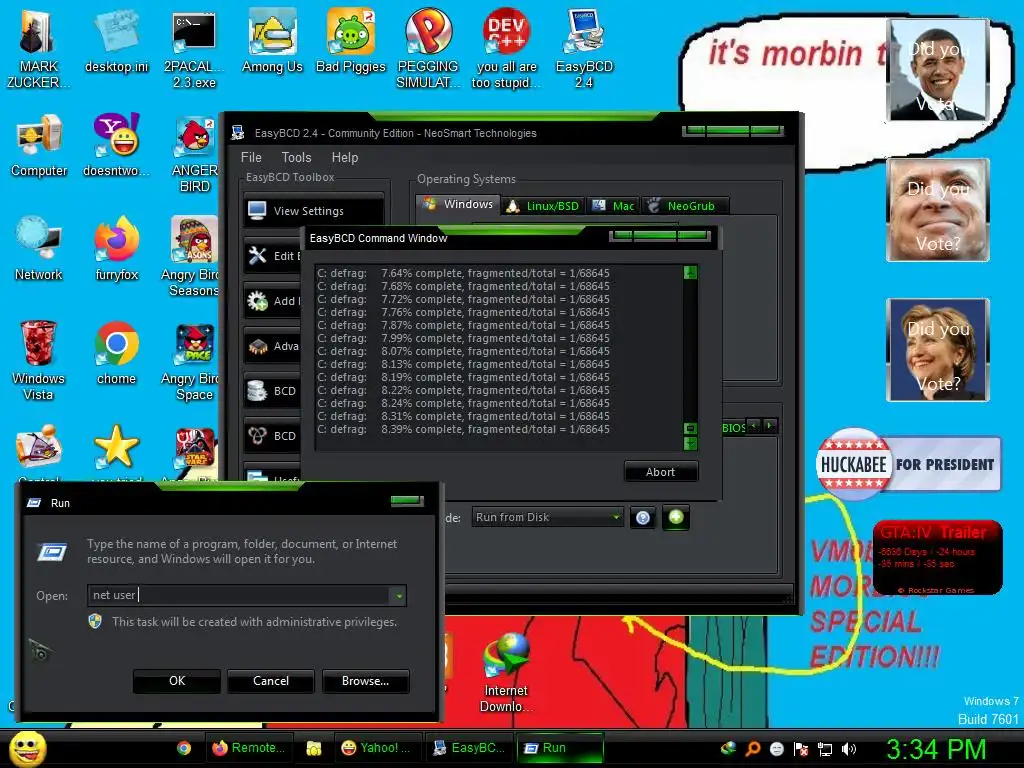
Task: Click the Remote... Firefox taskbar button
Action: click(249, 748)
